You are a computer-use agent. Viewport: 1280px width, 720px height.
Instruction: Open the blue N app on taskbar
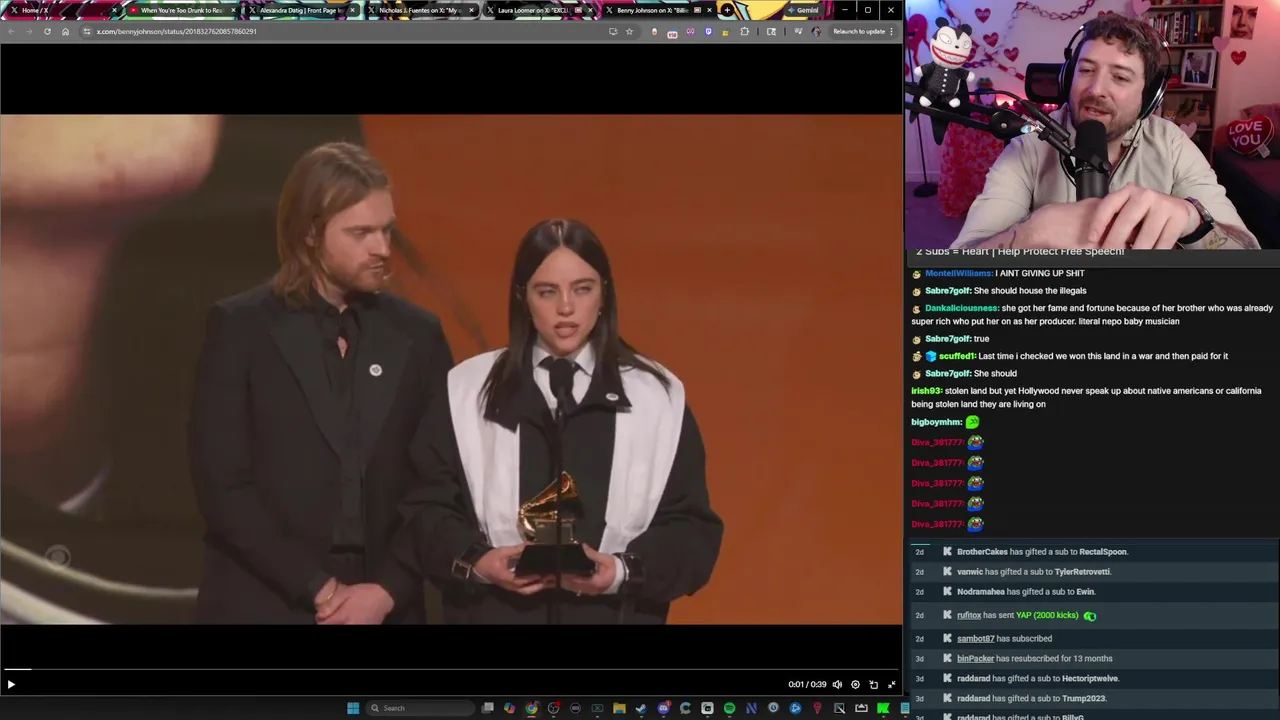[751, 708]
